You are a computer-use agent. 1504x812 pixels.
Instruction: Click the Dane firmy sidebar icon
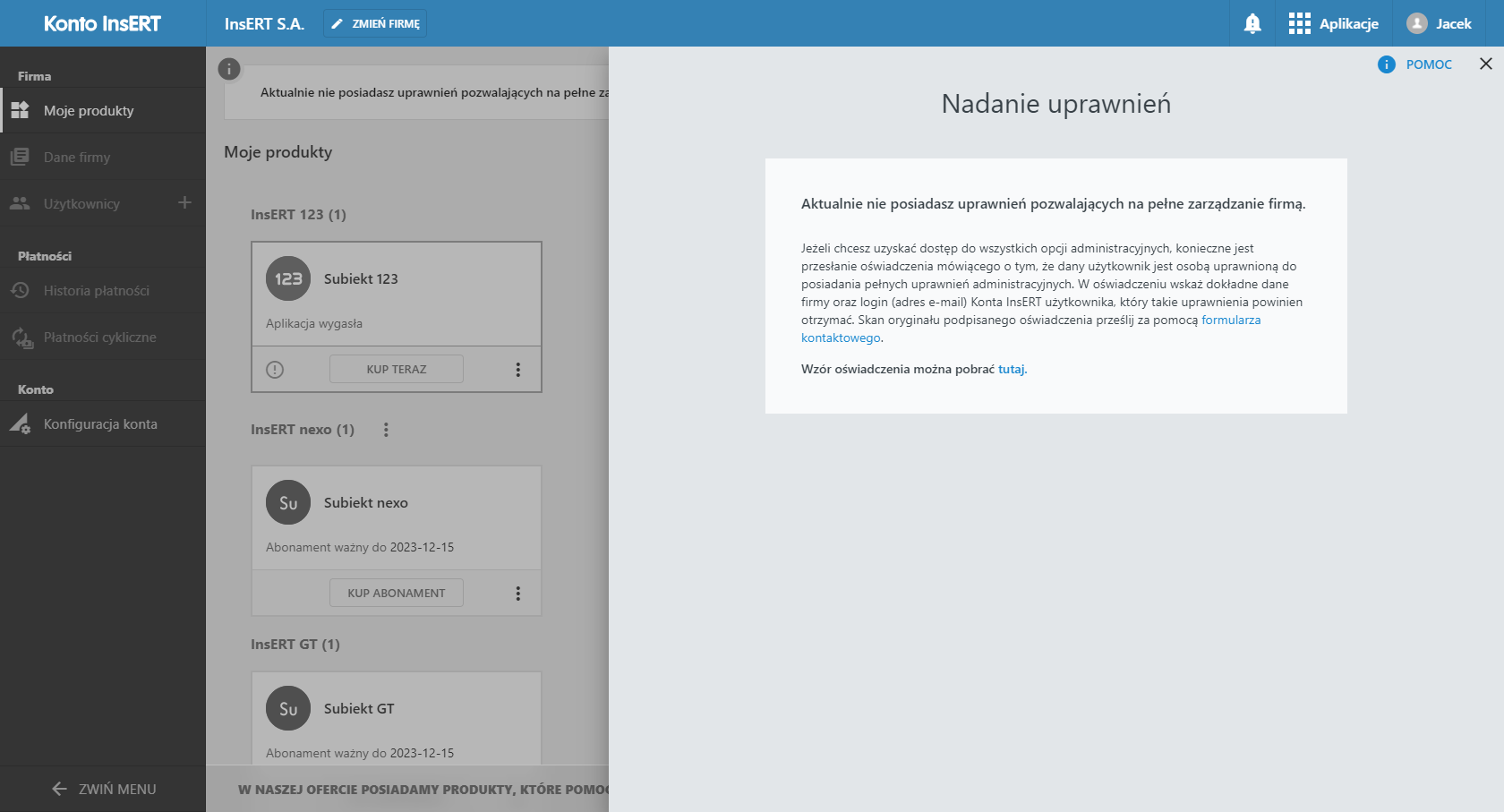pyautogui.click(x=20, y=158)
